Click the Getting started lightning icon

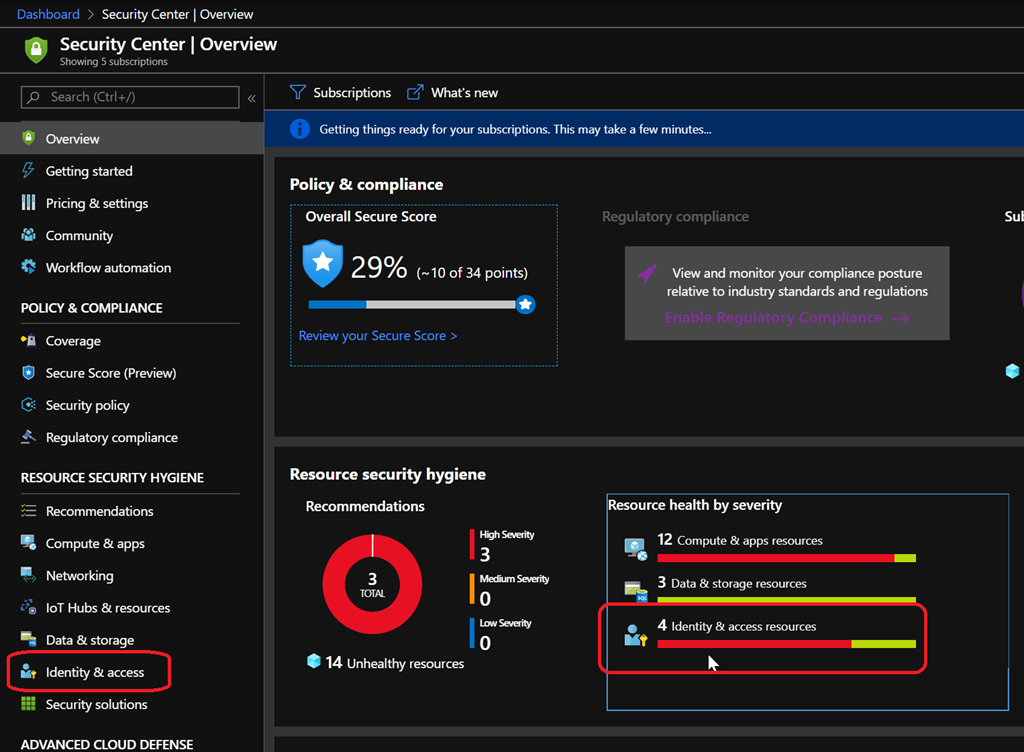(x=28, y=171)
